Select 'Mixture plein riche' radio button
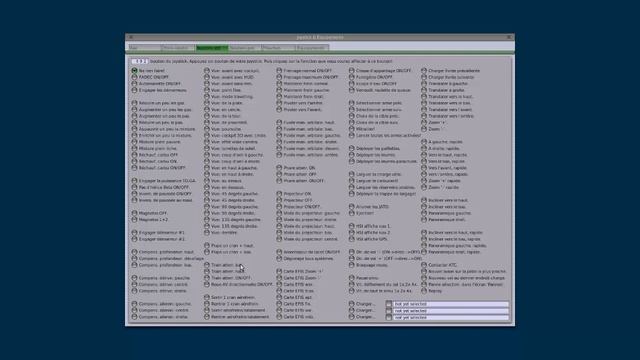Image resolution: width=640 pixels, height=360 pixels. [134, 149]
